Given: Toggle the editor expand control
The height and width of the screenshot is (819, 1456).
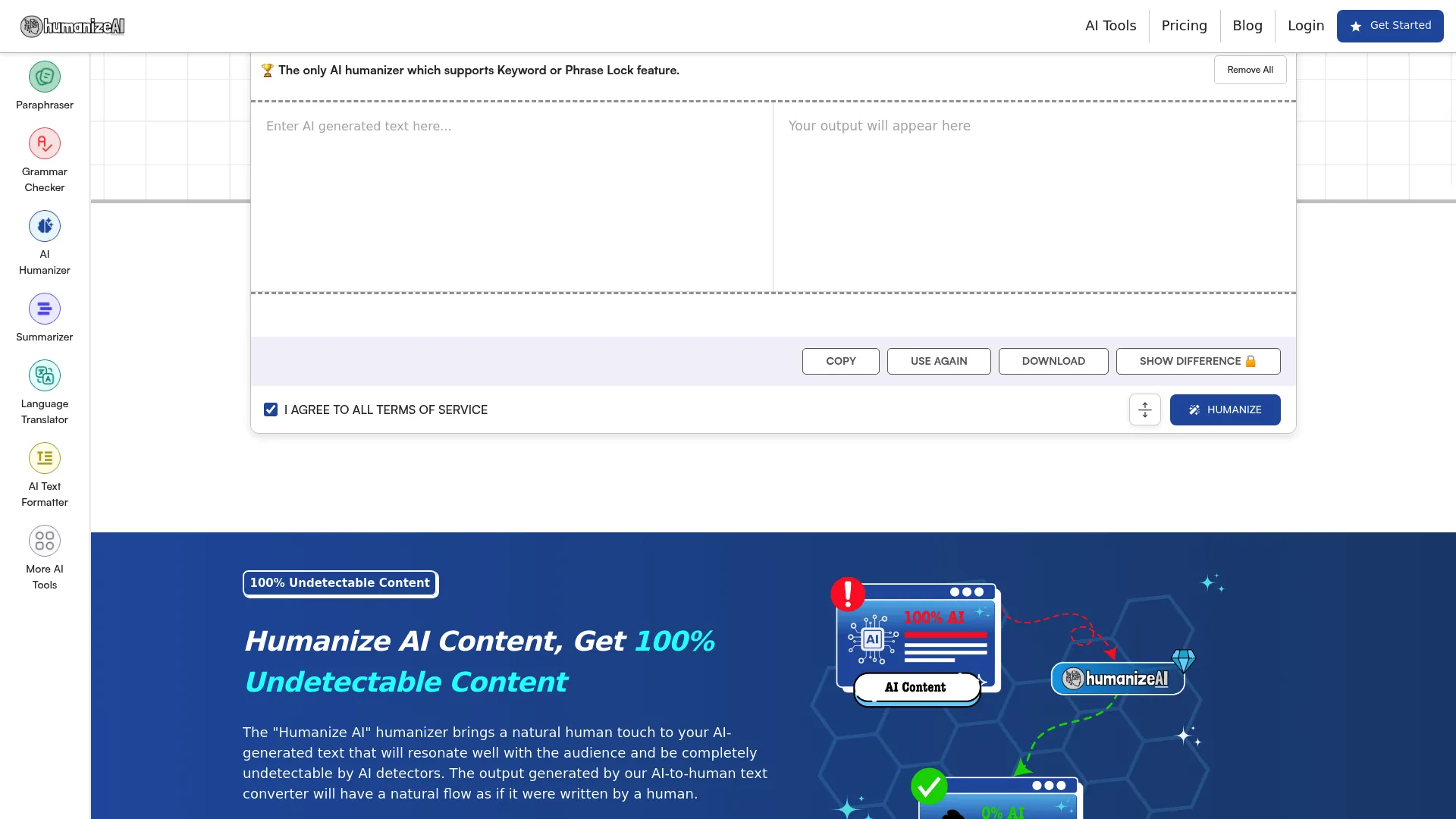Looking at the screenshot, I should pyautogui.click(x=1144, y=409).
